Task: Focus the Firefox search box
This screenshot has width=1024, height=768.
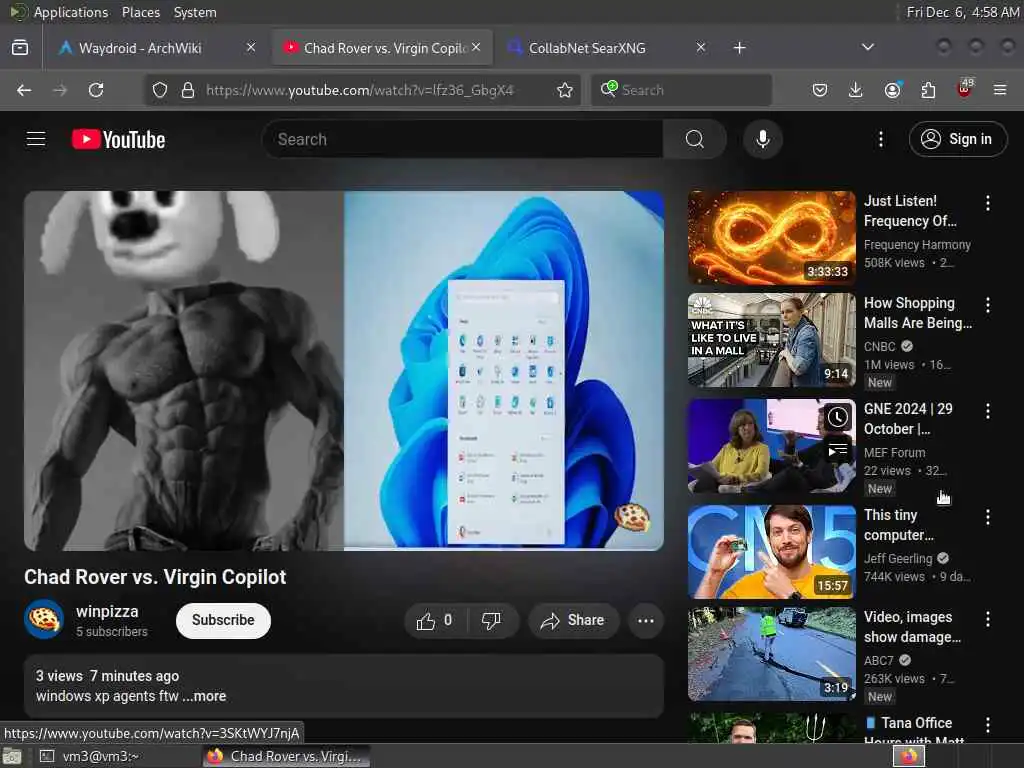Action: coord(681,90)
